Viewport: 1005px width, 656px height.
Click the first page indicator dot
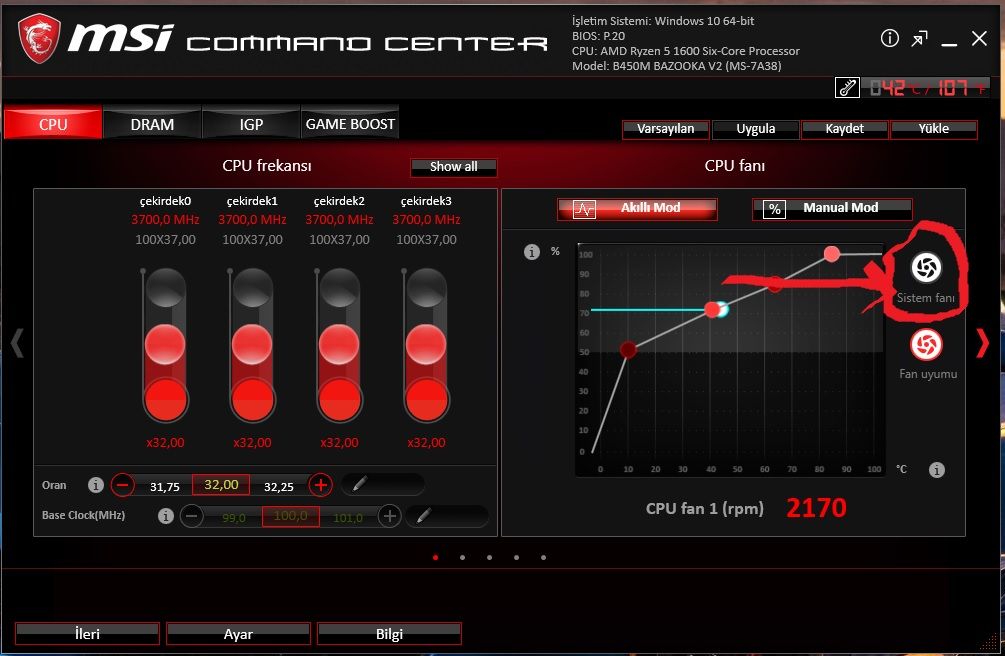(x=436, y=557)
